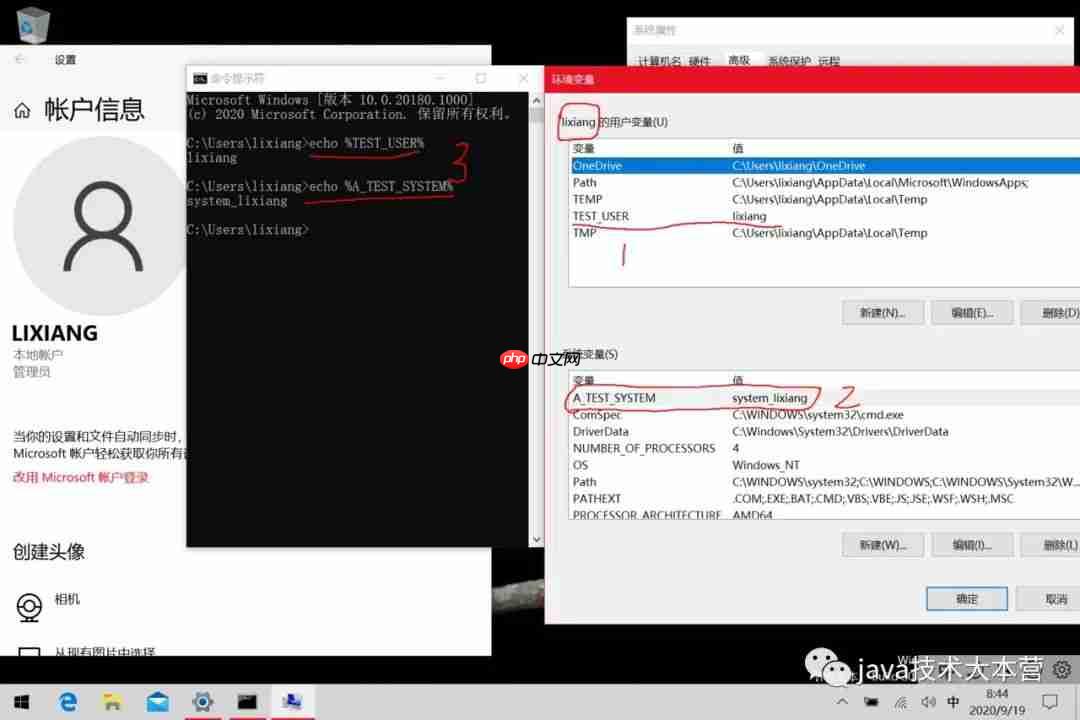Launch Microsoft Edge from the taskbar
The height and width of the screenshot is (720, 1080).
pos(66,702)
